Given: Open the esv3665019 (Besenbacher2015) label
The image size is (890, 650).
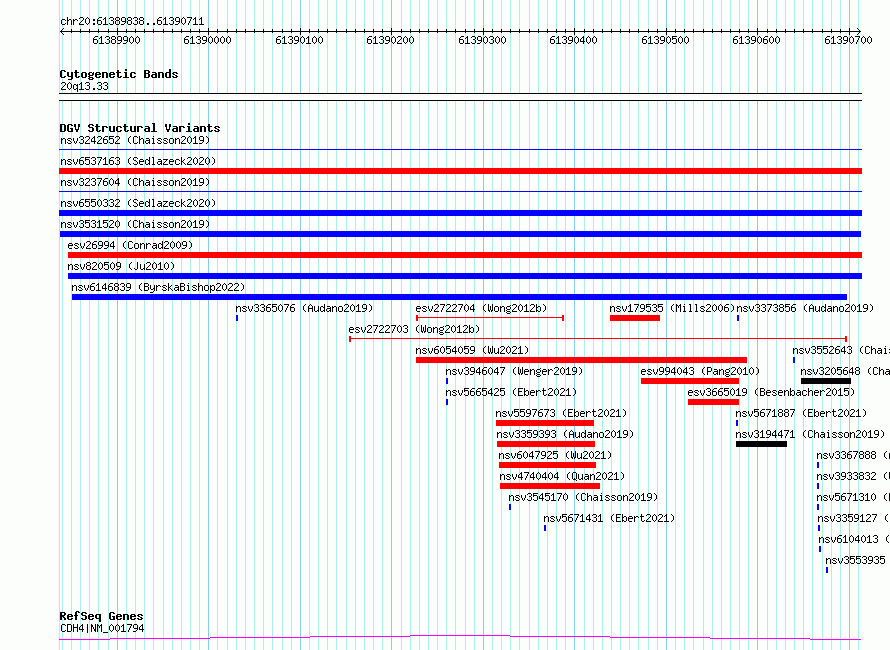Looking at the screenshot, I should click(x=771, y=392).
